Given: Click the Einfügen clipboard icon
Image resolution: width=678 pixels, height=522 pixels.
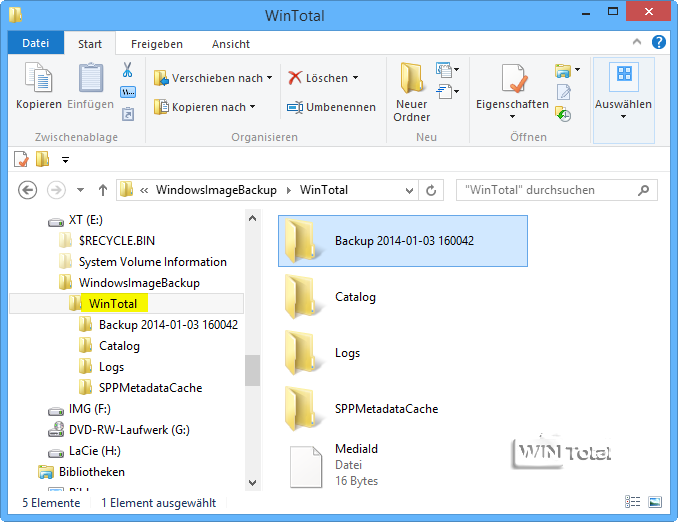Looking at the screenshot, I should (91, 77).
